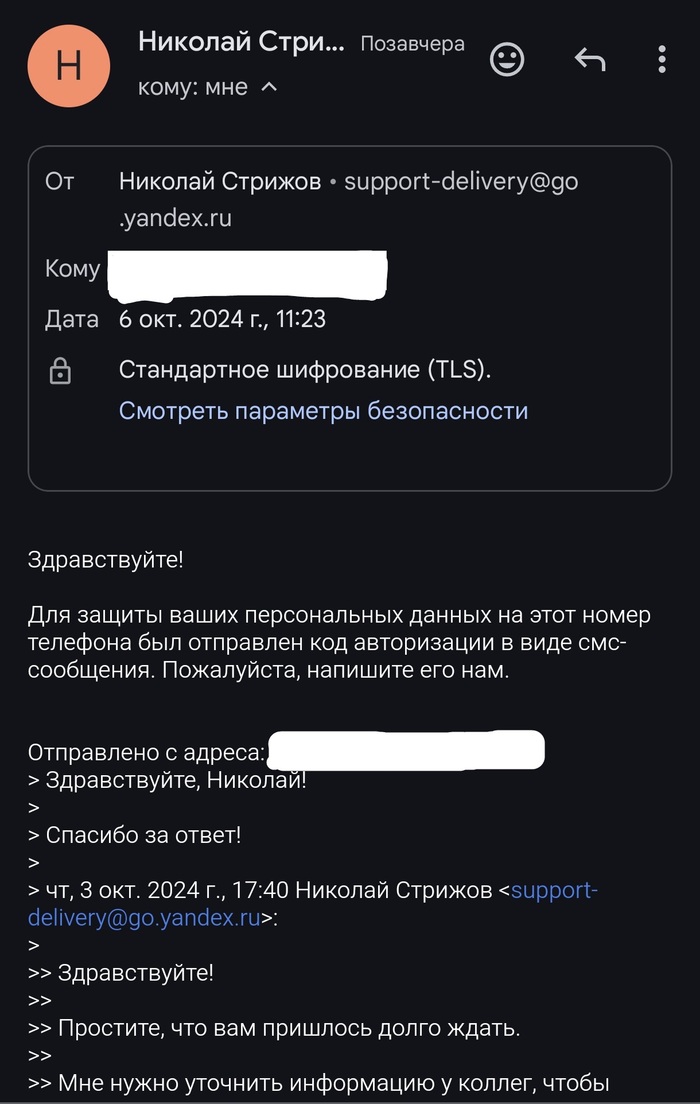Tap the "От" label in the details card
This screenshot has height=1104, width=700.
pyautogui.click(x=59, y=182)
